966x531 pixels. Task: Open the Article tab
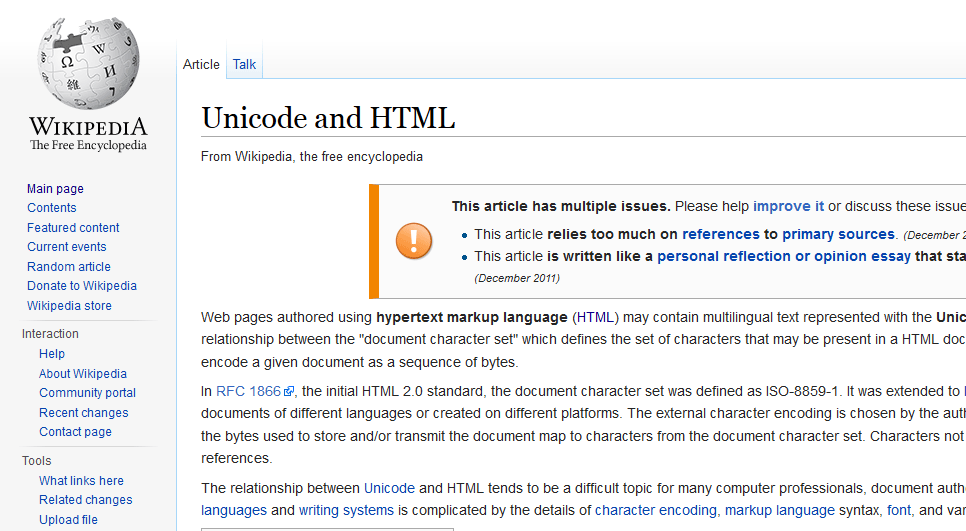pos(201,64)
